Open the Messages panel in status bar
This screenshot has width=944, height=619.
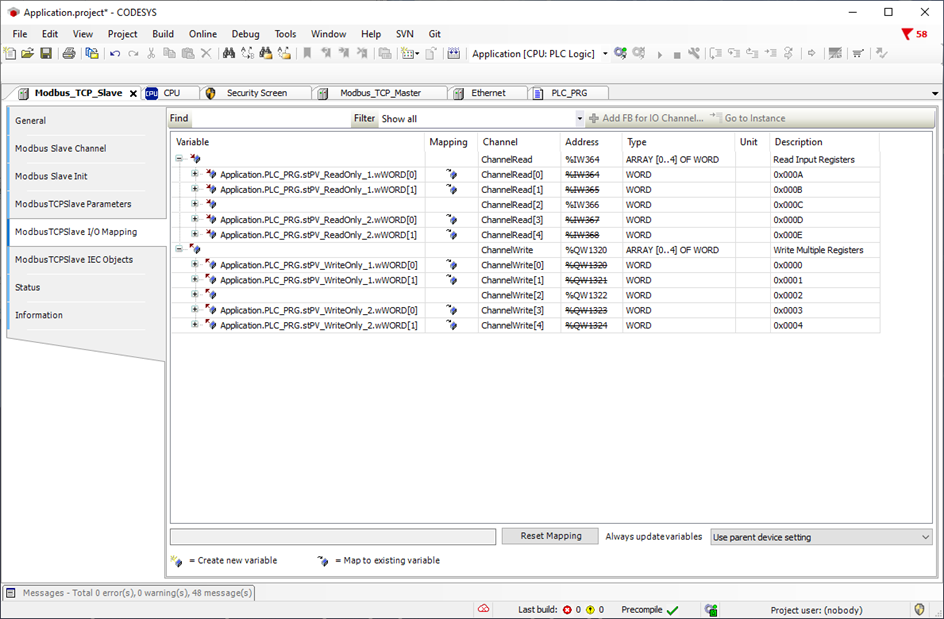pyautogui.click(x=130, y=592)
